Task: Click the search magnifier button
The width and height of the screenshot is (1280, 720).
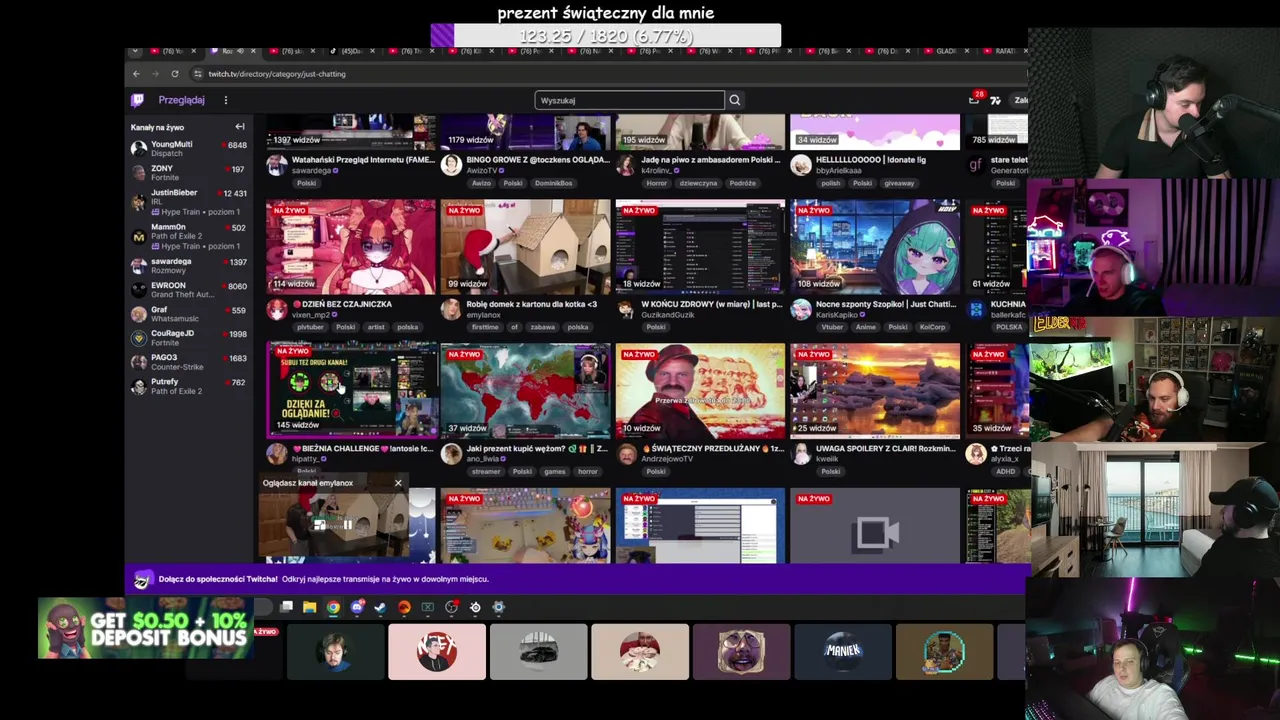Action: [x=735, y=100]
